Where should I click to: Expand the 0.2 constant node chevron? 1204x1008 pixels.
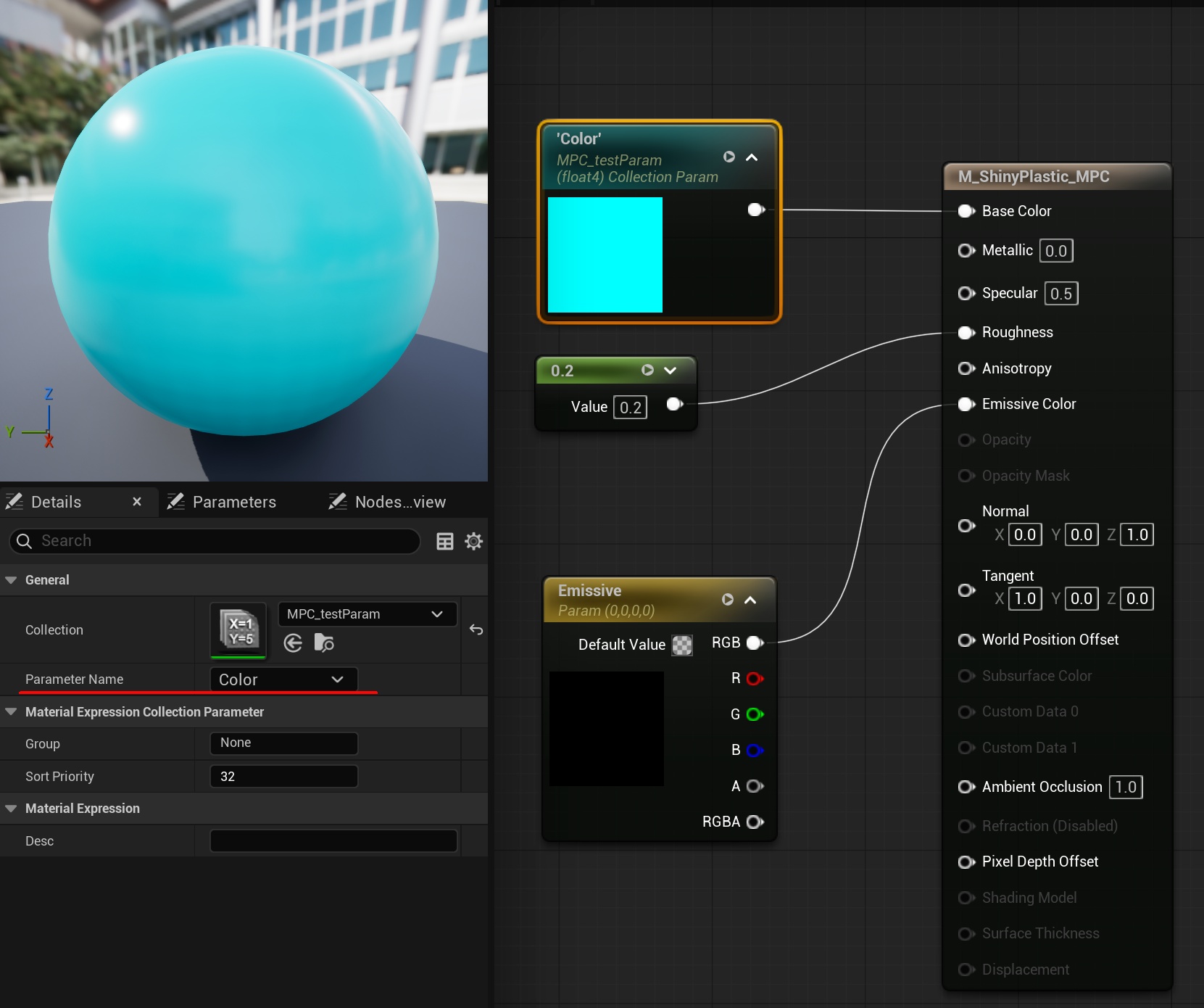[670, 371]
